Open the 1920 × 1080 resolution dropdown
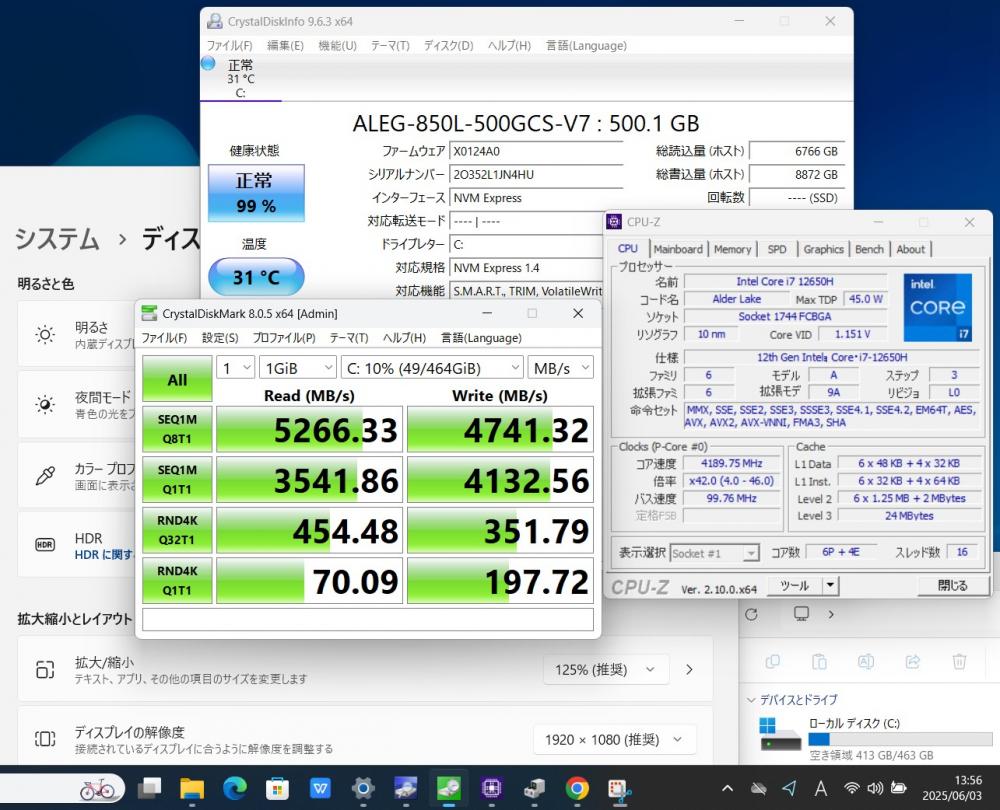This screenshot has height=810, width=1000. tap(614, 740)
